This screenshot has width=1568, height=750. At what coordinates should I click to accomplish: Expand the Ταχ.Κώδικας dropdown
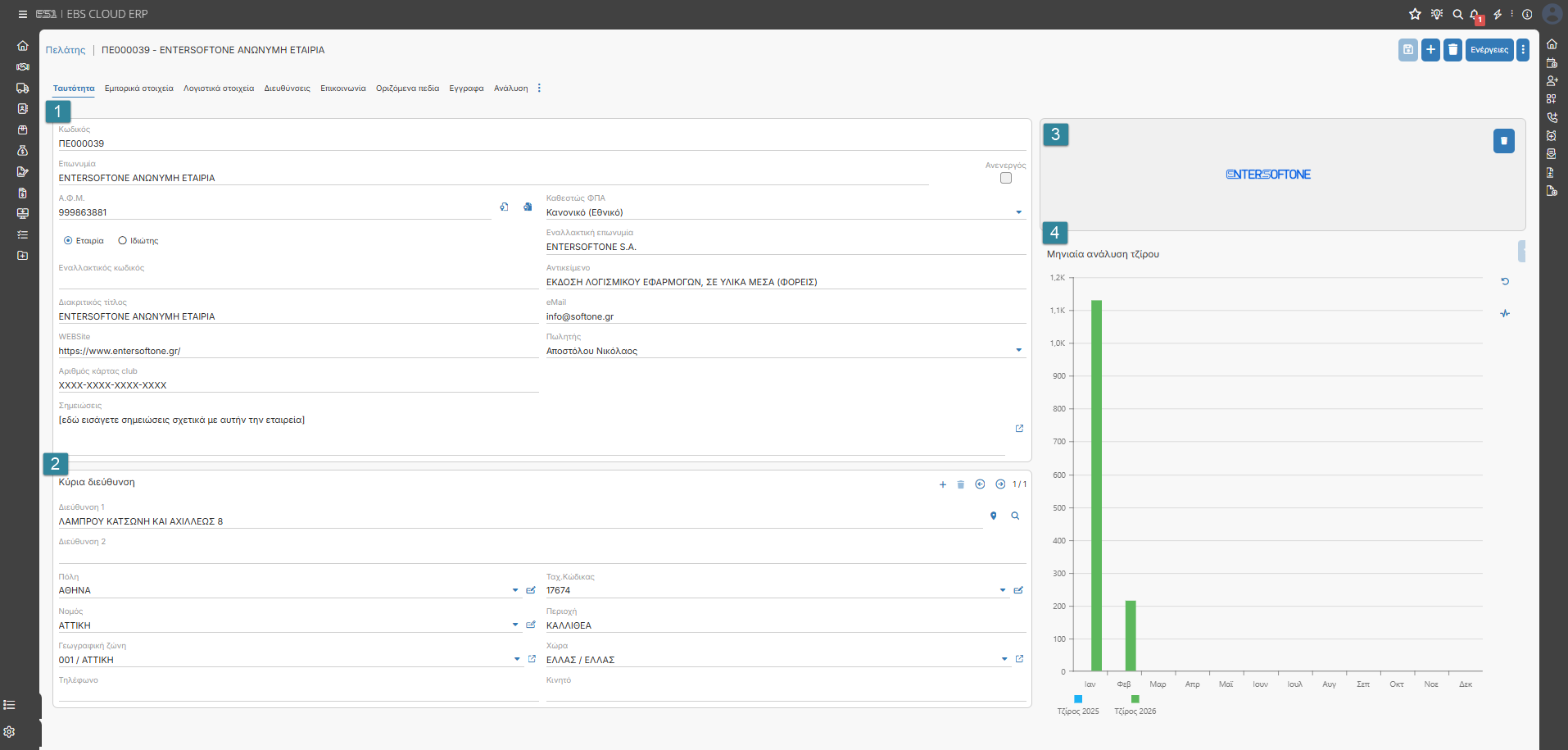pos(1003,590)
